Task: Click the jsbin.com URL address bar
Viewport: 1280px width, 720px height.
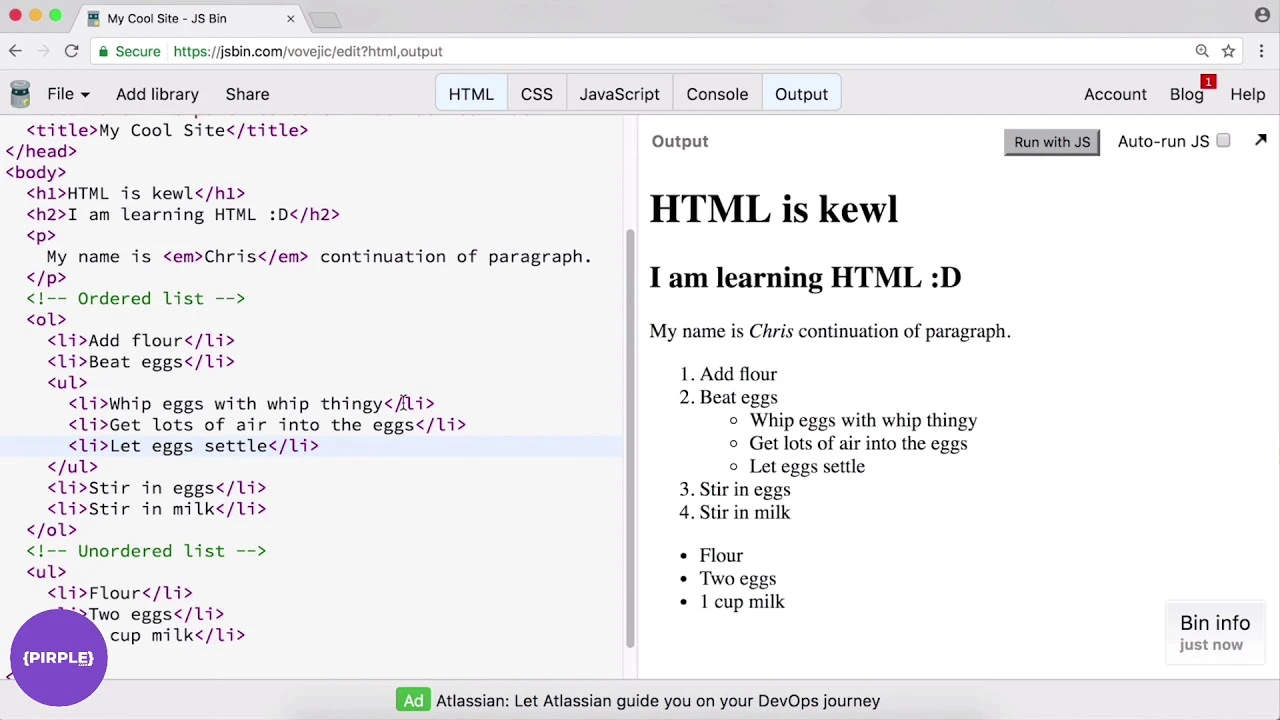Action: [x=640, y=51]
